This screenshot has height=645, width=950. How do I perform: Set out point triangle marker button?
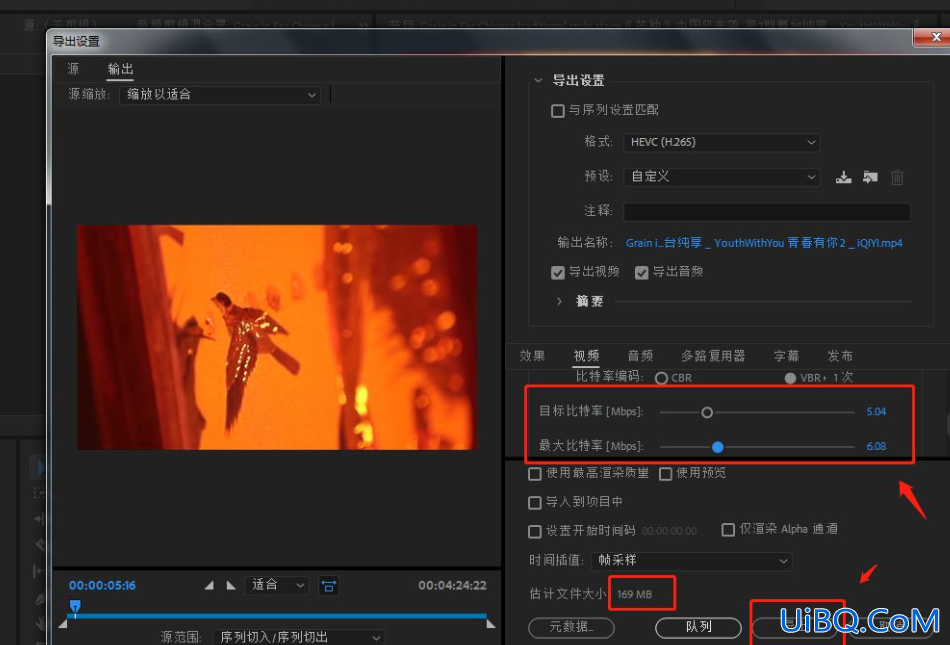point(231,585)
